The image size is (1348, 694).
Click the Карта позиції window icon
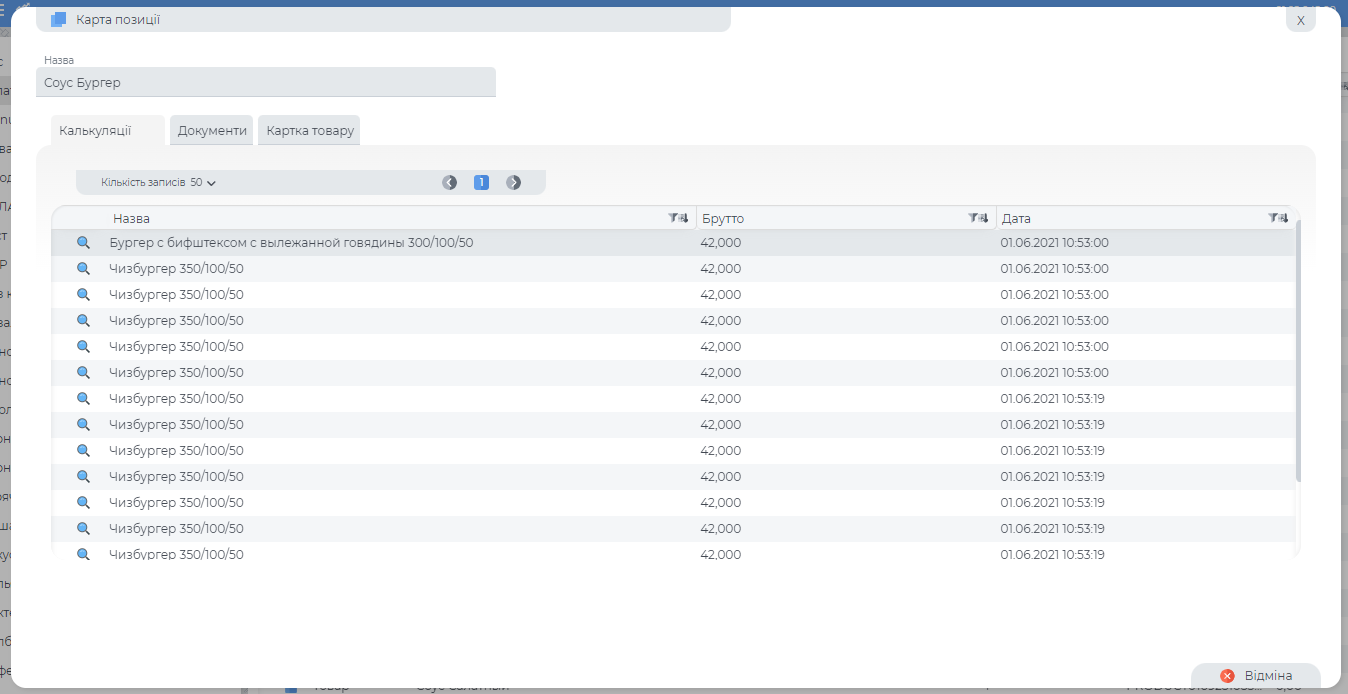pyautogui.click(x=59, y=20)
